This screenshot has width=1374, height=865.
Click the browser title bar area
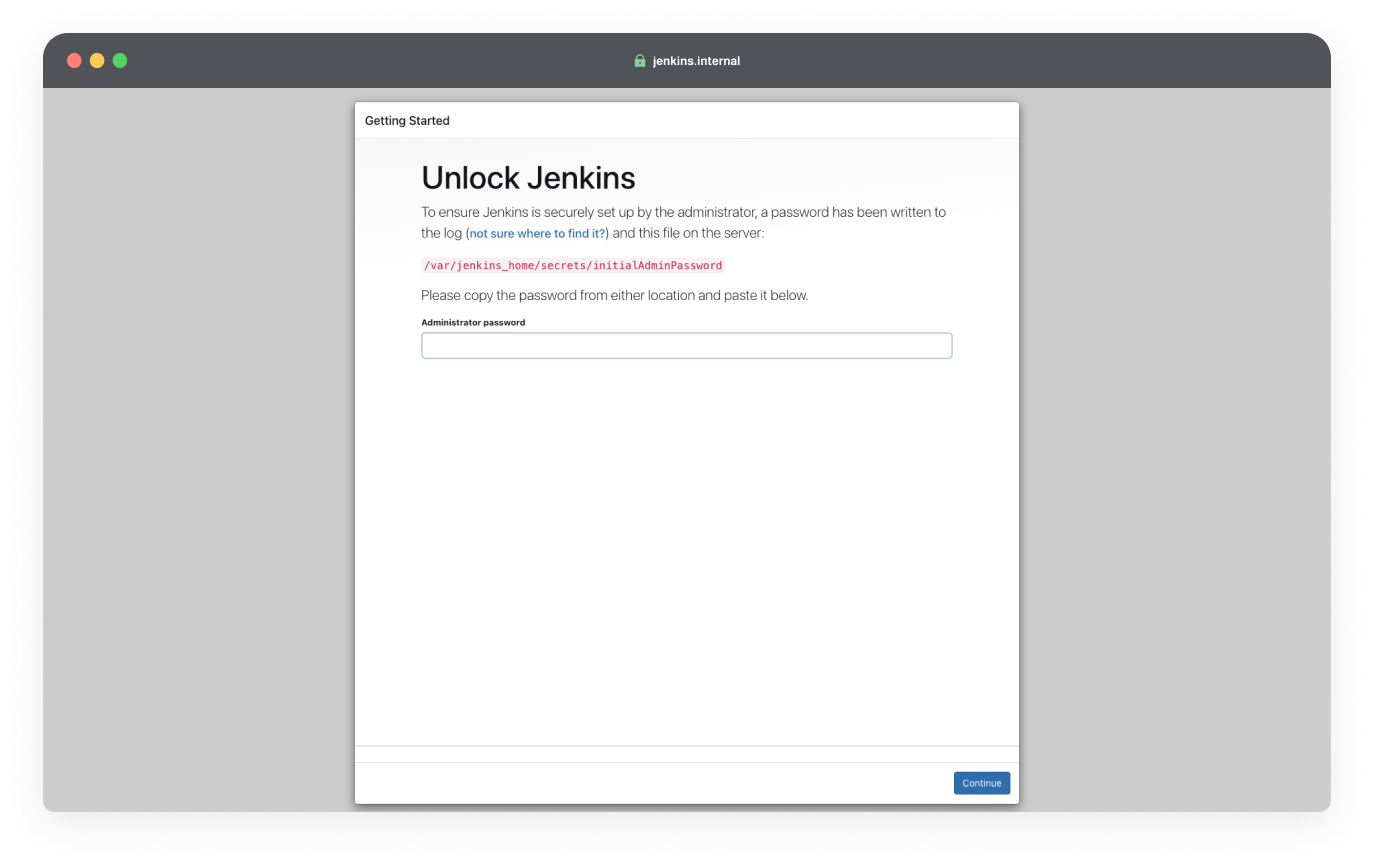[x=686, y=60]
